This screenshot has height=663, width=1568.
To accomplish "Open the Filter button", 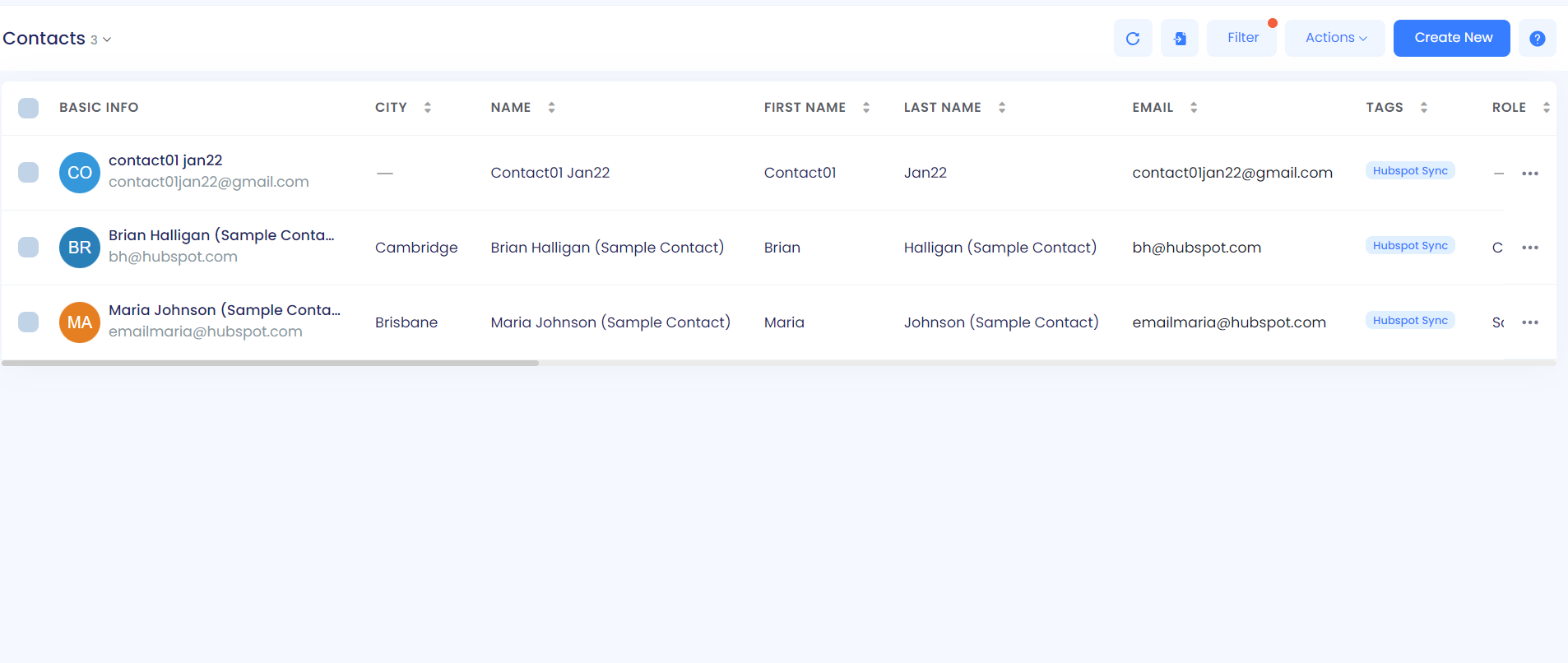I will (x=1241, y=38).
